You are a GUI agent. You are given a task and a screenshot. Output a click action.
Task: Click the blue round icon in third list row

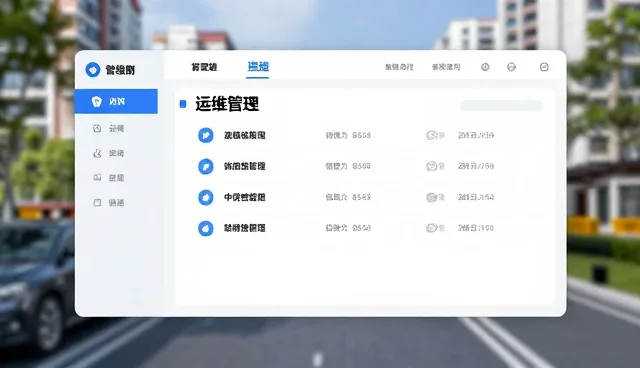click(x=206, y=197)
